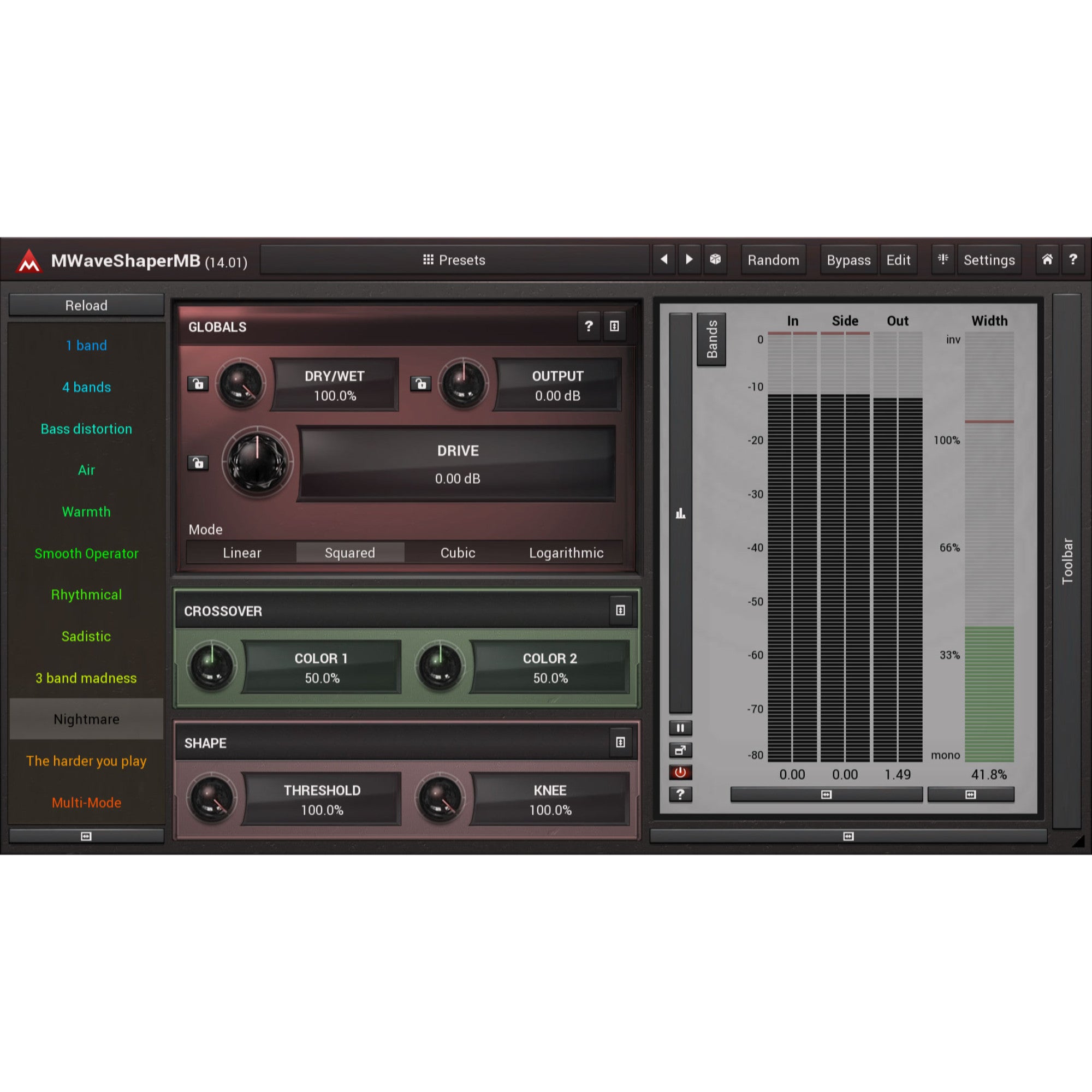Select Linear mode

click(242, 553)
